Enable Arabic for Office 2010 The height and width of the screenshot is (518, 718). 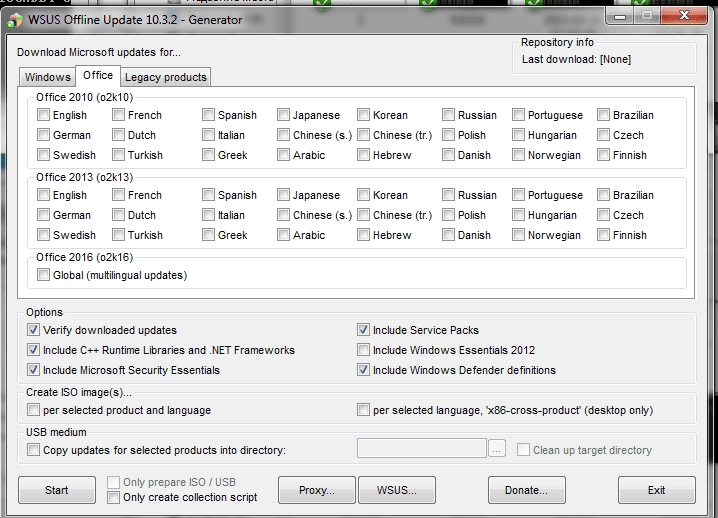(283, 155)
